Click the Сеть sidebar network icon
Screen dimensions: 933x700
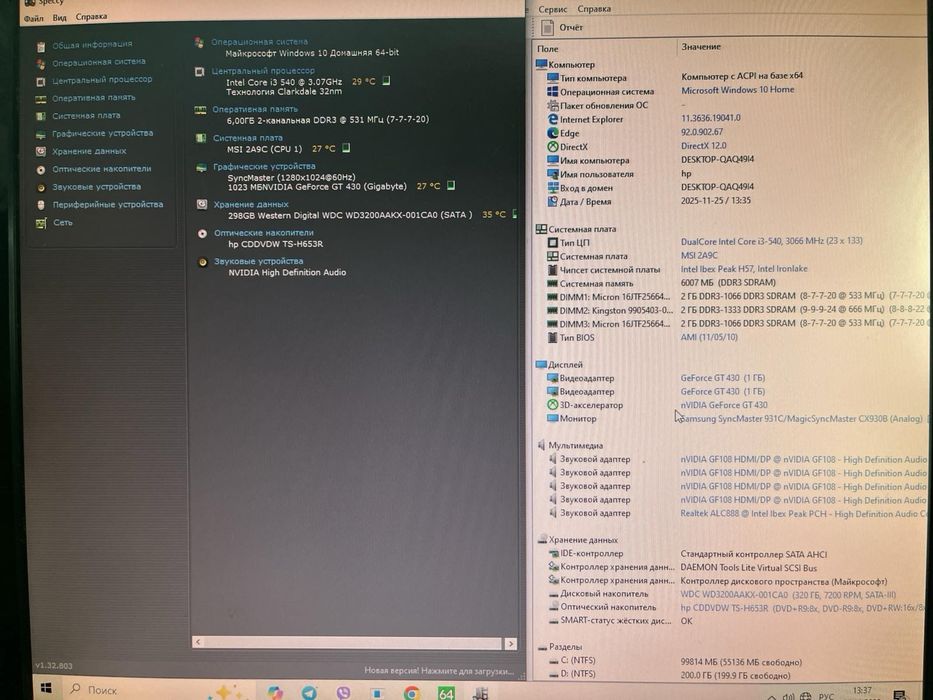(40, 223)
